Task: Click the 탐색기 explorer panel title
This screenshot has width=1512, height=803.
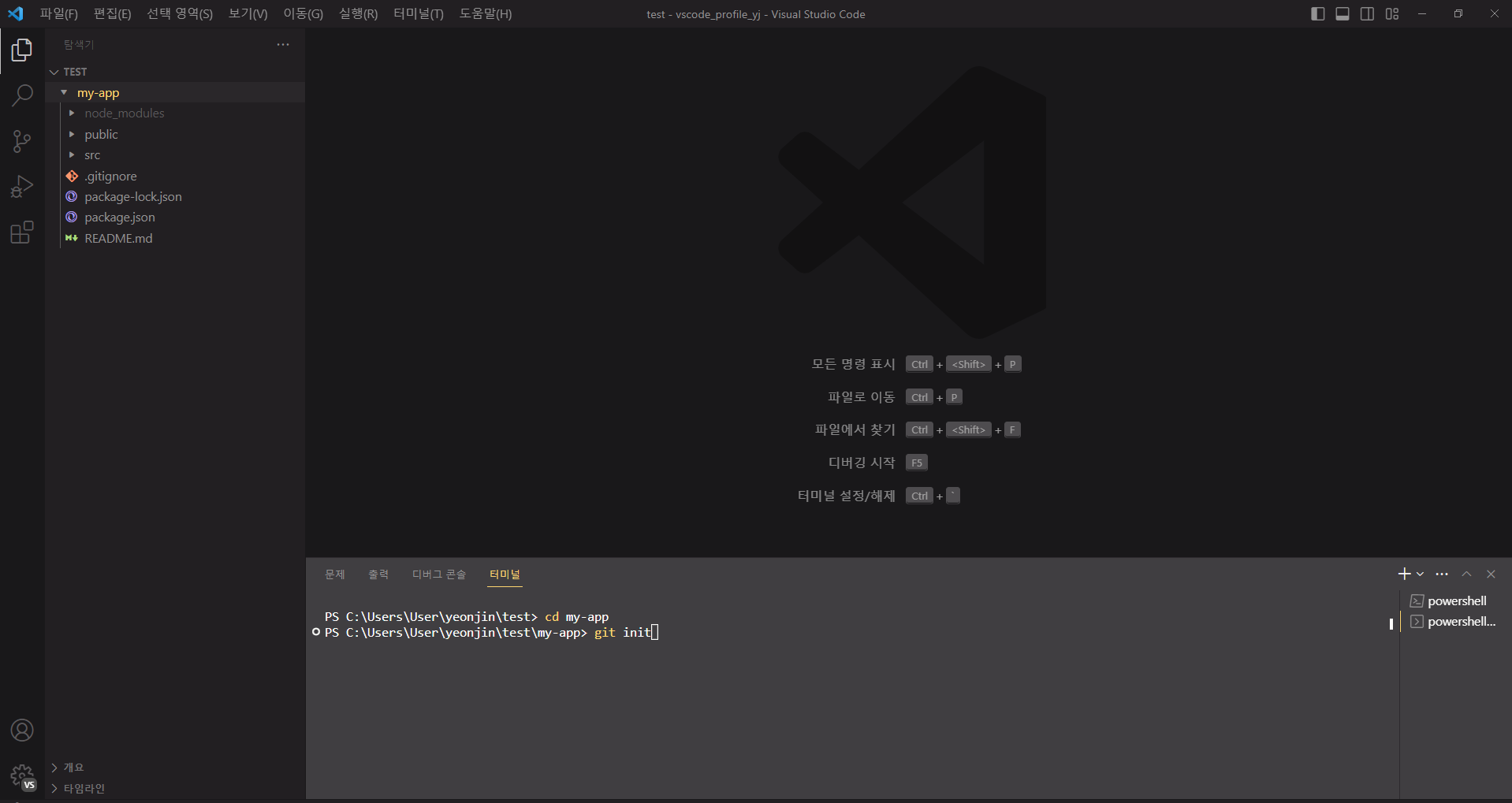Action: point(79,45)
